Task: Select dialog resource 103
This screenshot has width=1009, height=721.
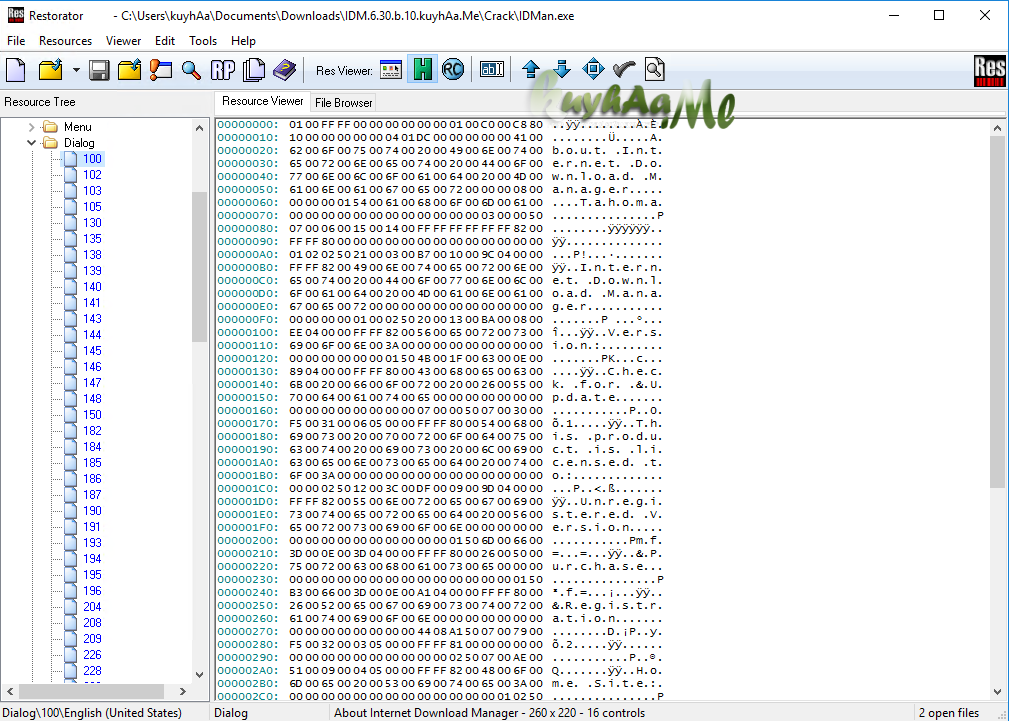Action: pos(92,191)
